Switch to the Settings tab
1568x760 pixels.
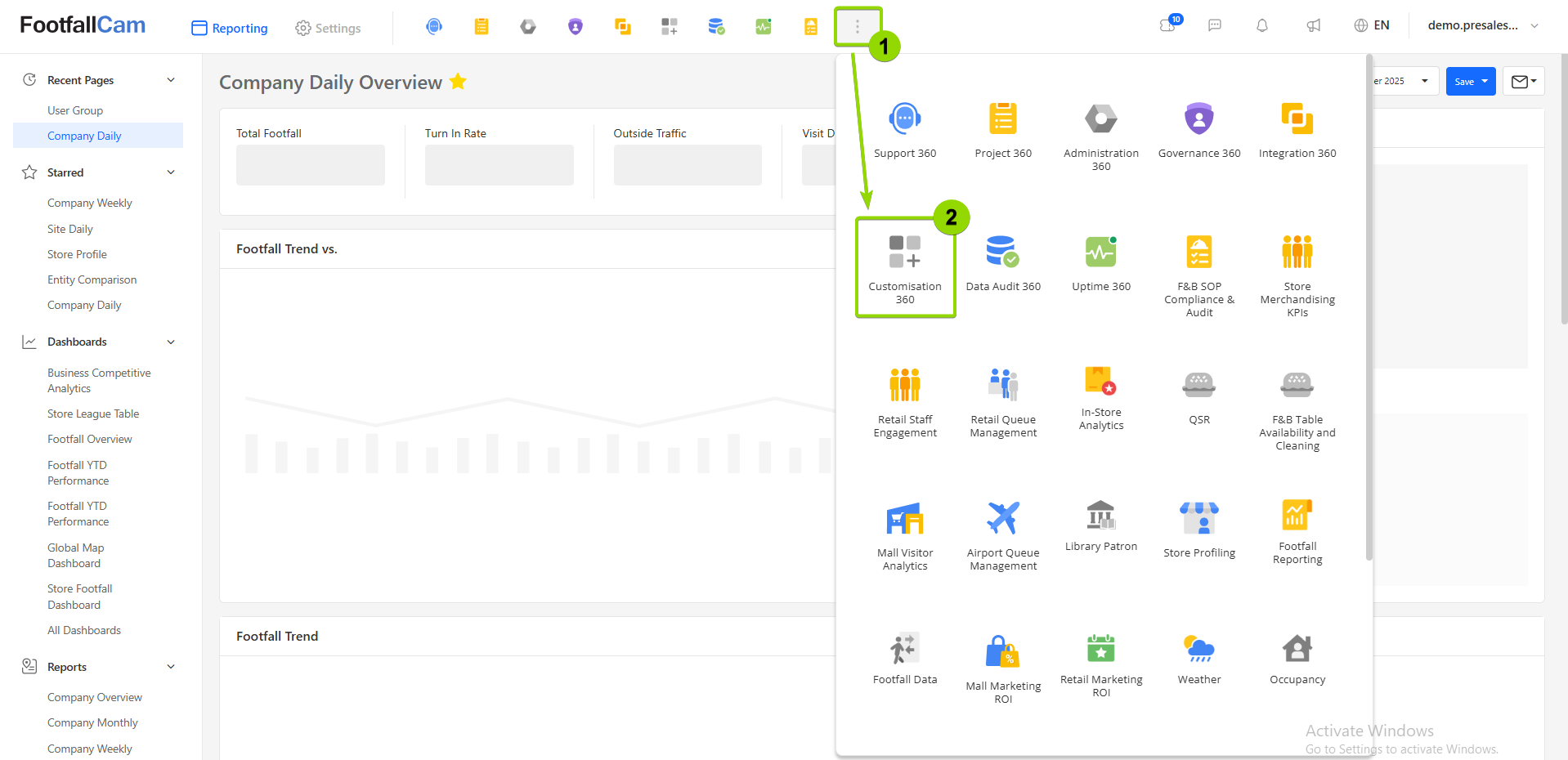(328, 28)
